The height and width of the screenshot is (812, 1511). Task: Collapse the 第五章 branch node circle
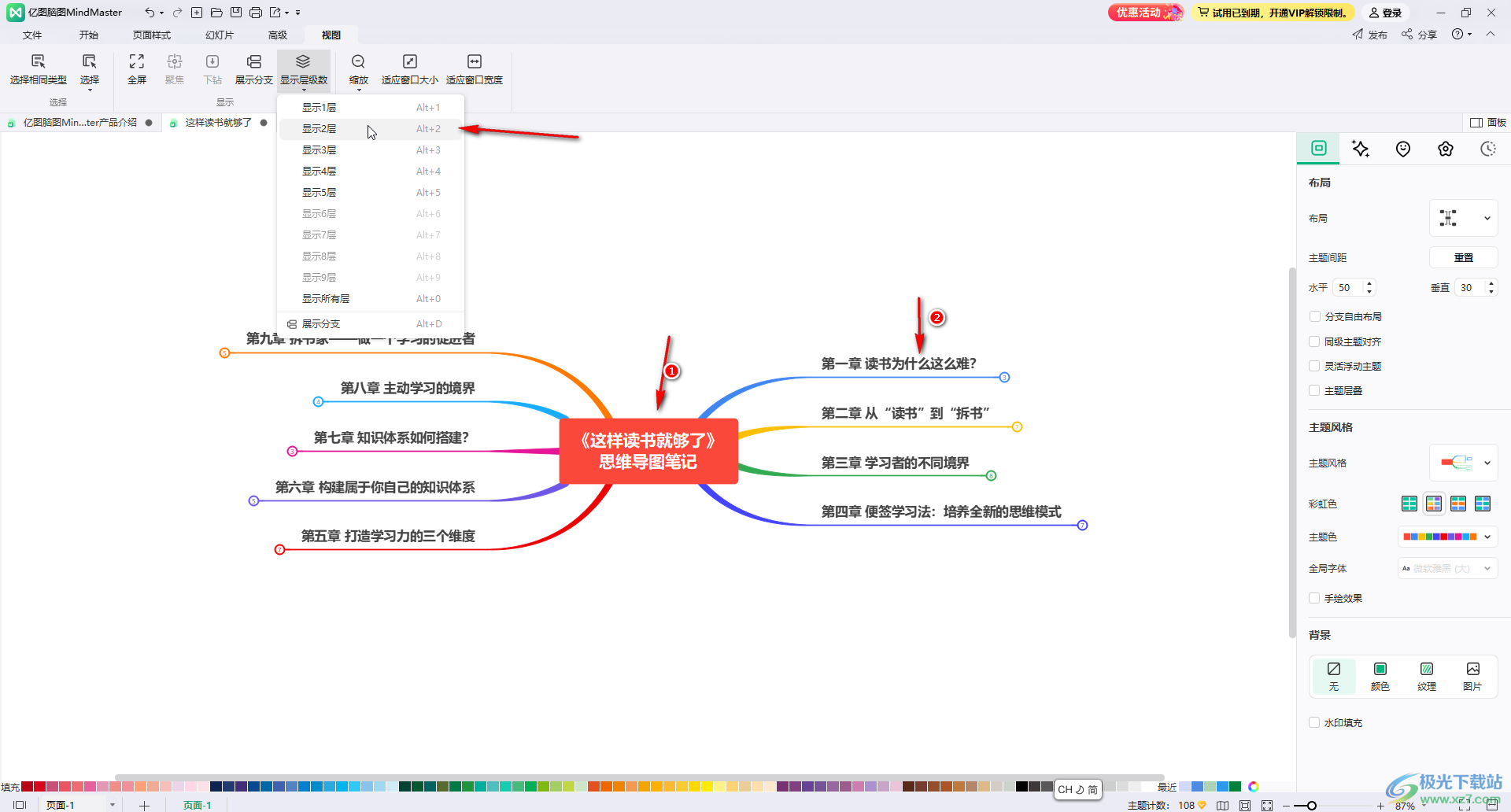pos(279,550)
